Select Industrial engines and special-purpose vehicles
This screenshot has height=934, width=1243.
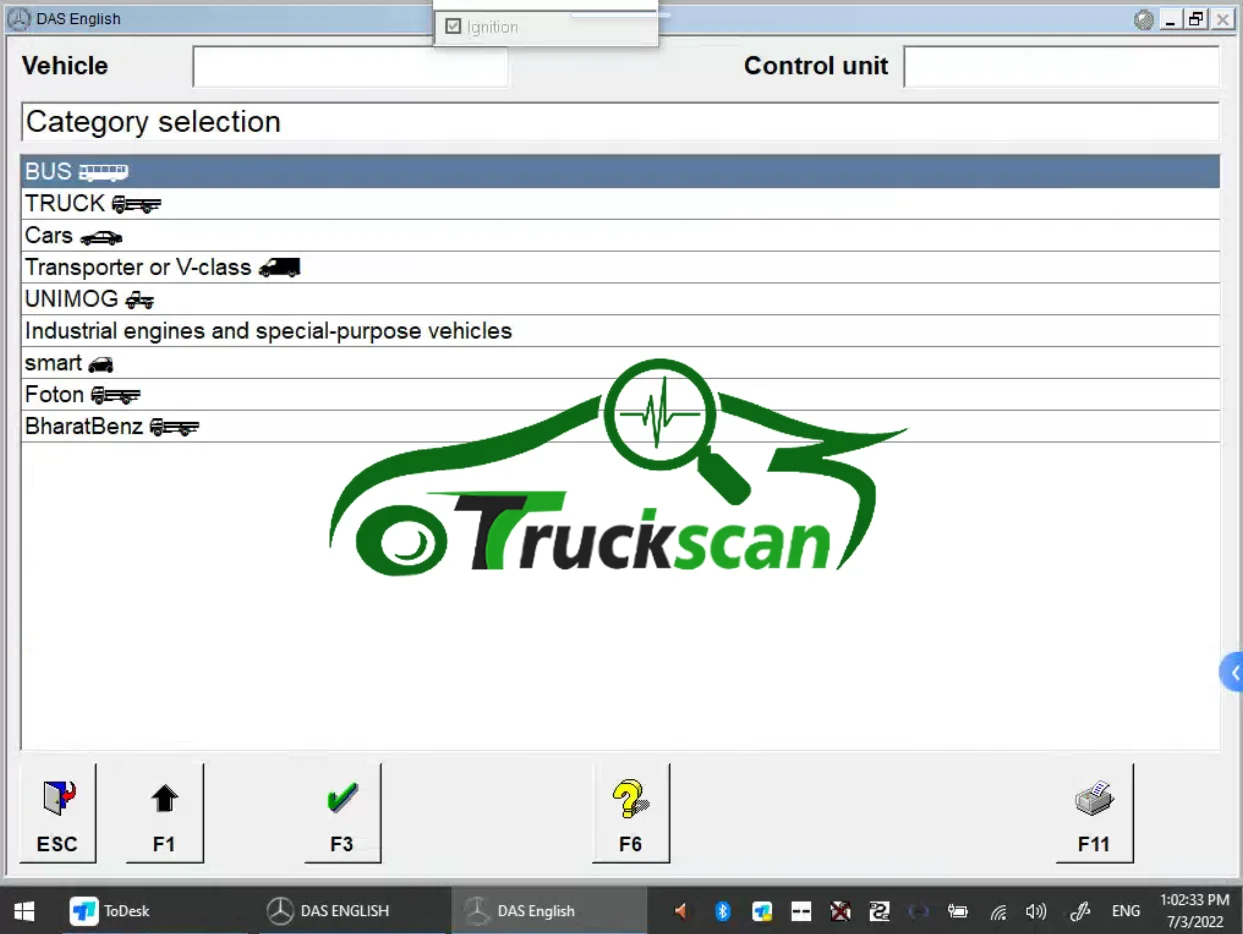(620, 331)
